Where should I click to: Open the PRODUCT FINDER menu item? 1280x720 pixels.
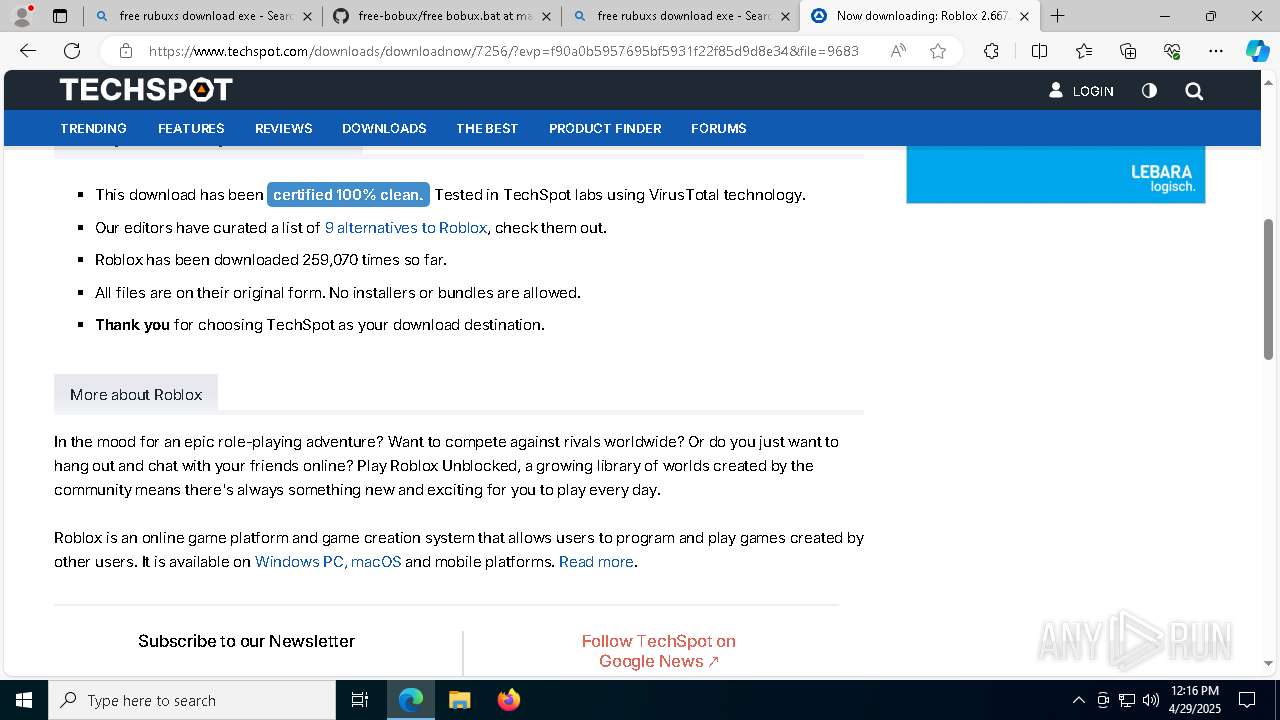(605, 128)
